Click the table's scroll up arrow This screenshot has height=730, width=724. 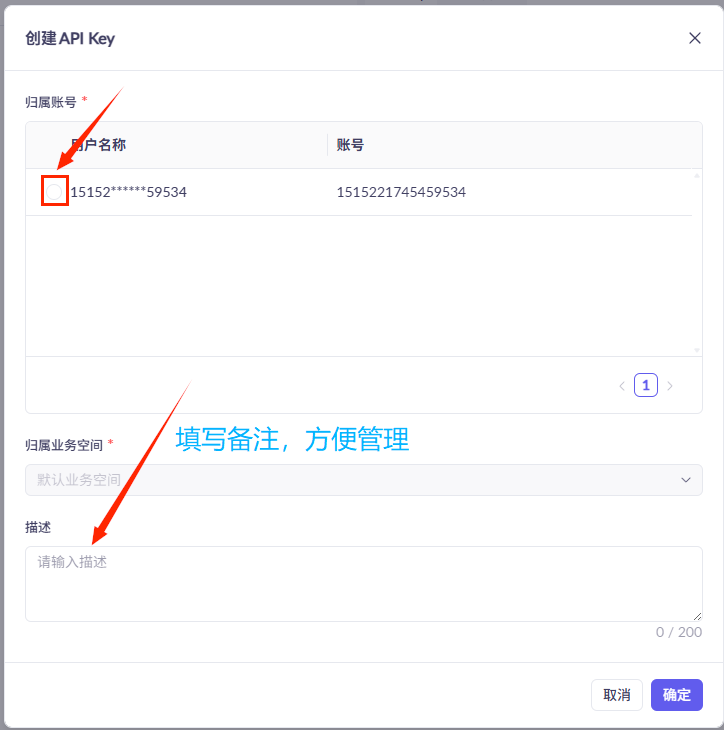tap(696, 176)
